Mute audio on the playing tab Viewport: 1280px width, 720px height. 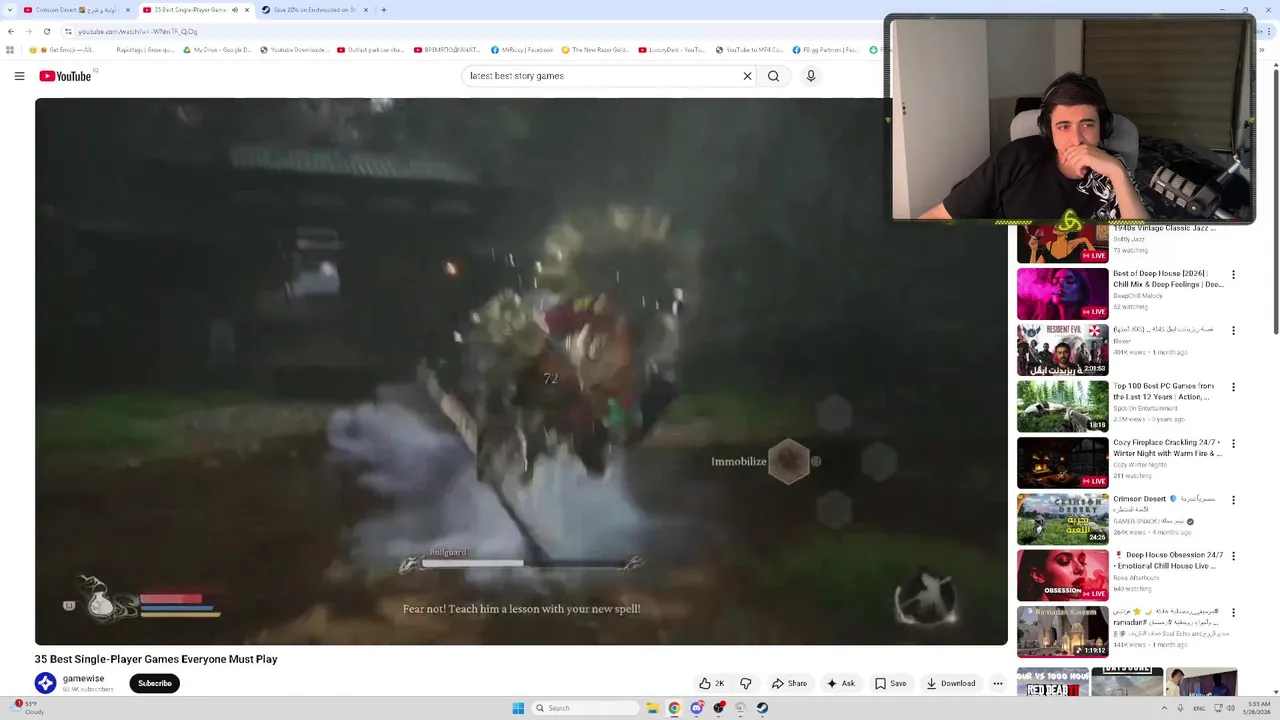click(235, 10)
